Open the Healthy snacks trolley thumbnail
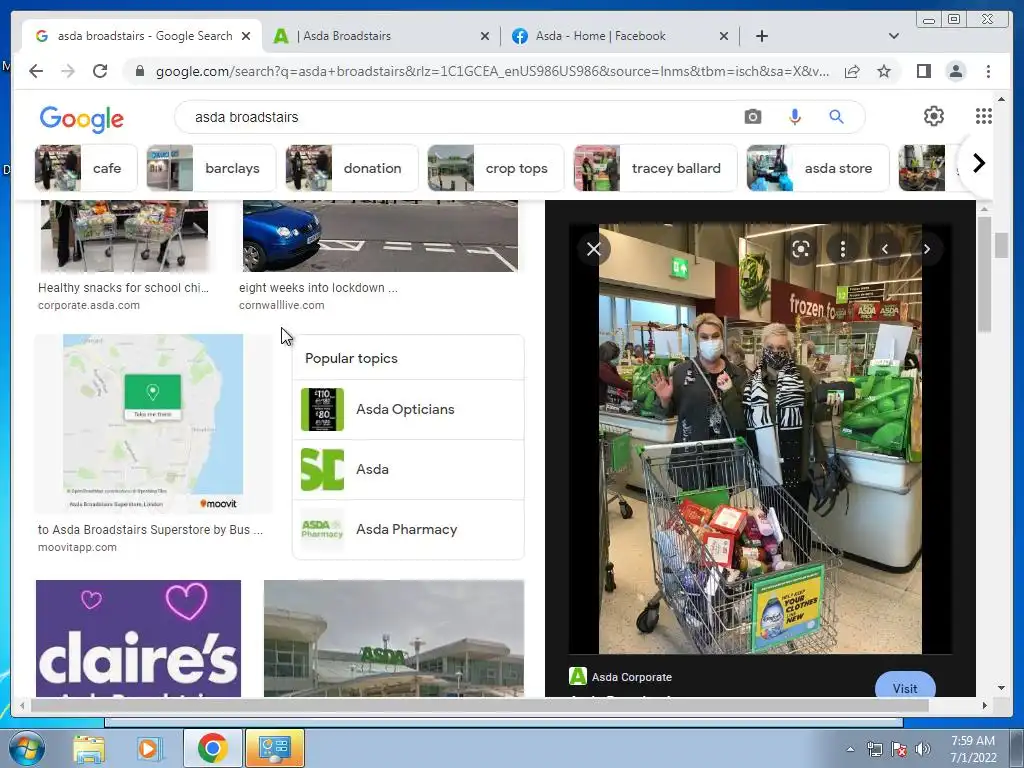The height and width of the screenshot is (768, 1024). point(124,236)
